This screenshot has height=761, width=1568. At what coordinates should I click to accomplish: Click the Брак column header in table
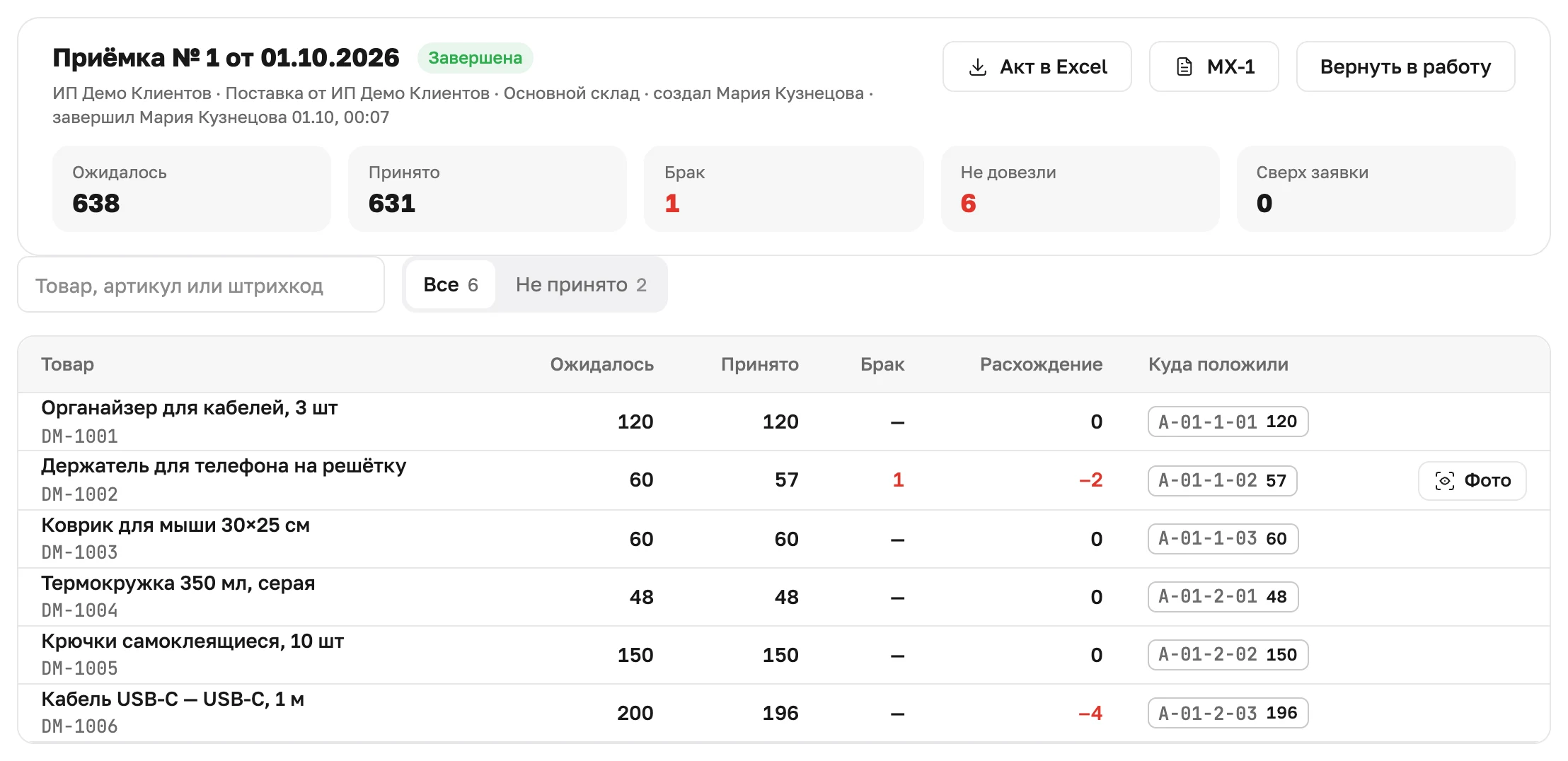[882, 364]
